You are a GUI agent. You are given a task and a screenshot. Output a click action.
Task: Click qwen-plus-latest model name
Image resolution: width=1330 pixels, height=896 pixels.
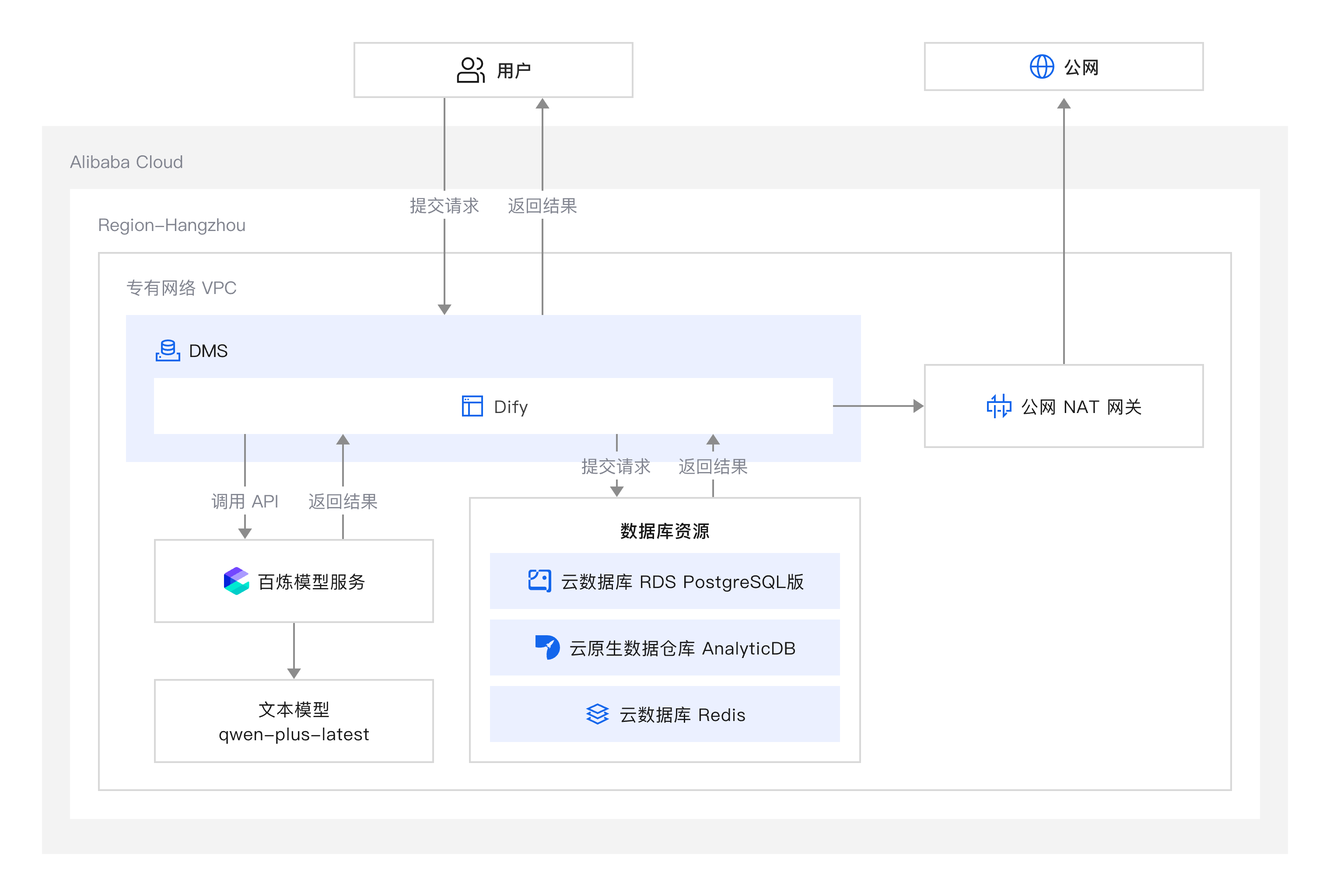coord(294,735)
